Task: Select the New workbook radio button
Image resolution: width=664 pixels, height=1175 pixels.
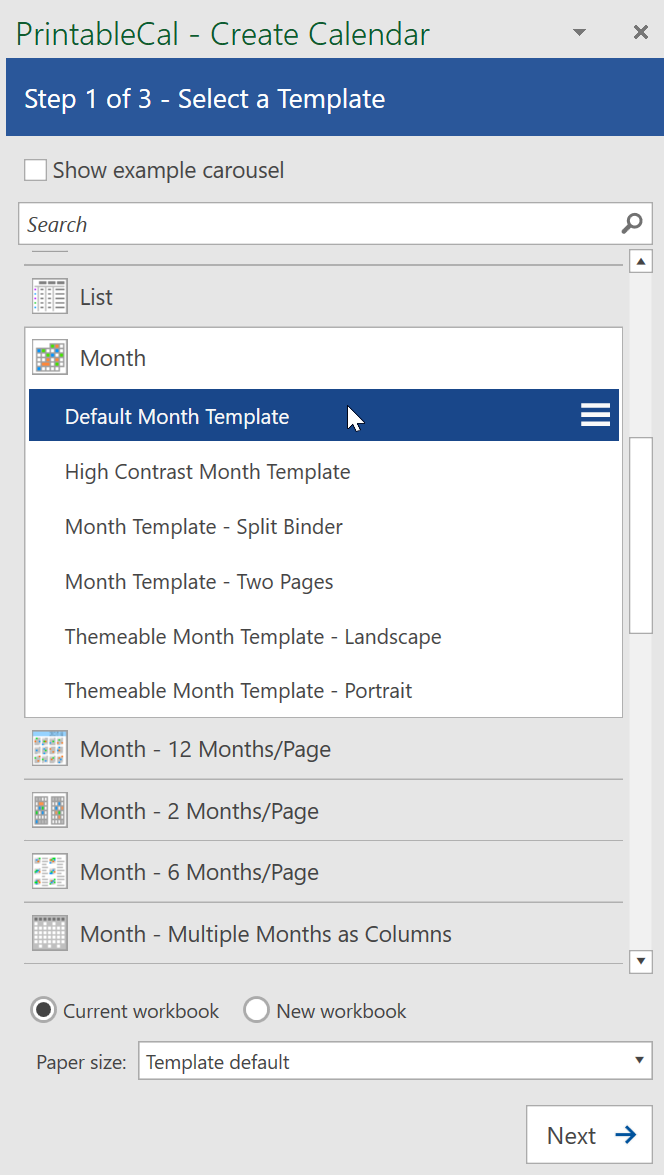Action: coord(256,1010)
